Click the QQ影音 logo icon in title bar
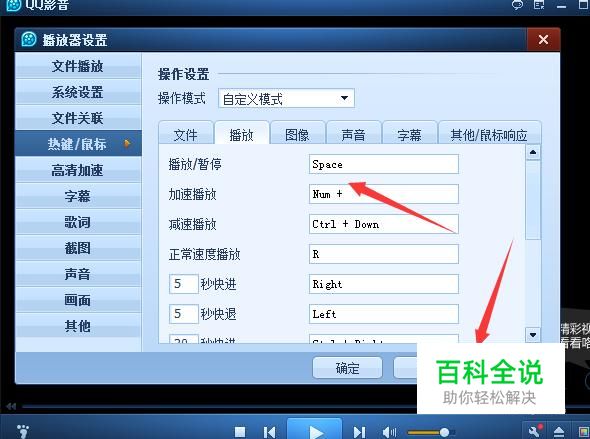 click(14, 5)
